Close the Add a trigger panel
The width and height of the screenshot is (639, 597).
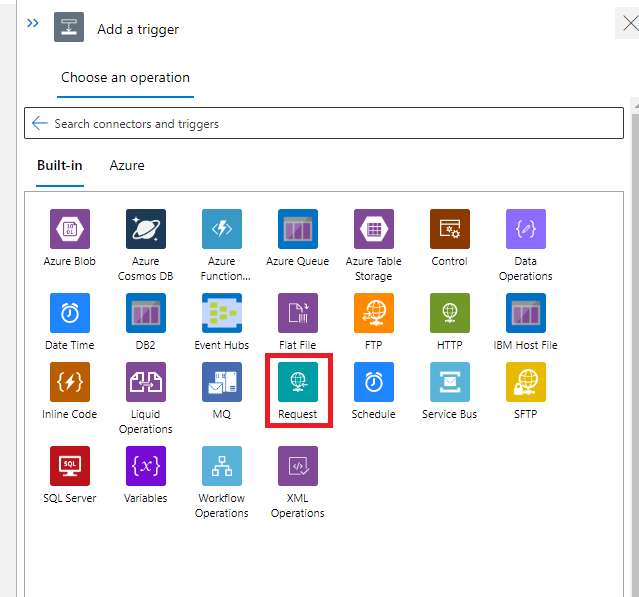pyautogui.click(x=630, y=23)
